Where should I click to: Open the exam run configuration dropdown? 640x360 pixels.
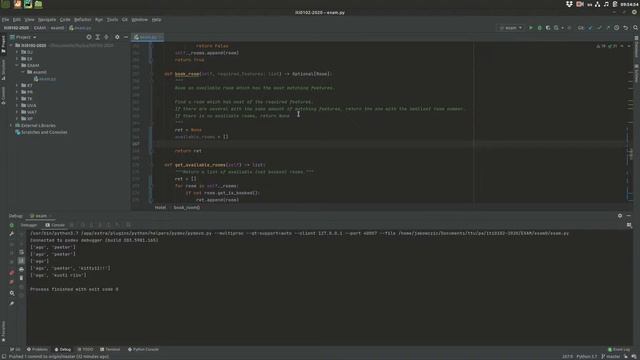point(511,28)
